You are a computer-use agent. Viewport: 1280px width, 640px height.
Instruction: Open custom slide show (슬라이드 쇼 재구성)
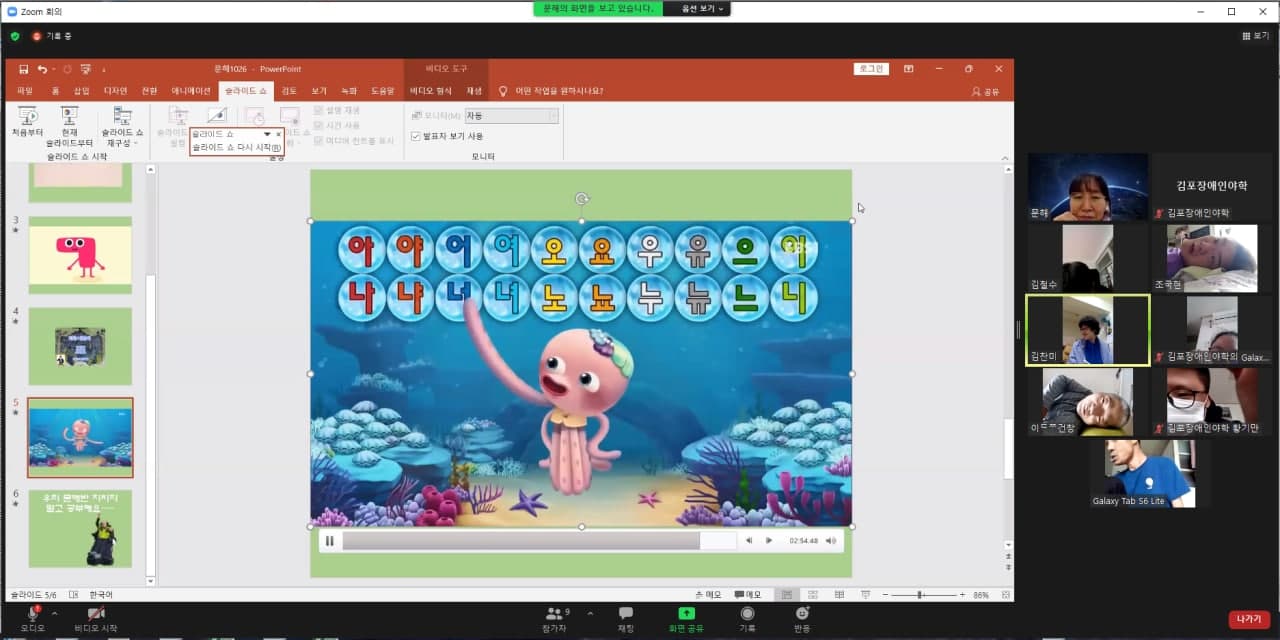point(124,127)
